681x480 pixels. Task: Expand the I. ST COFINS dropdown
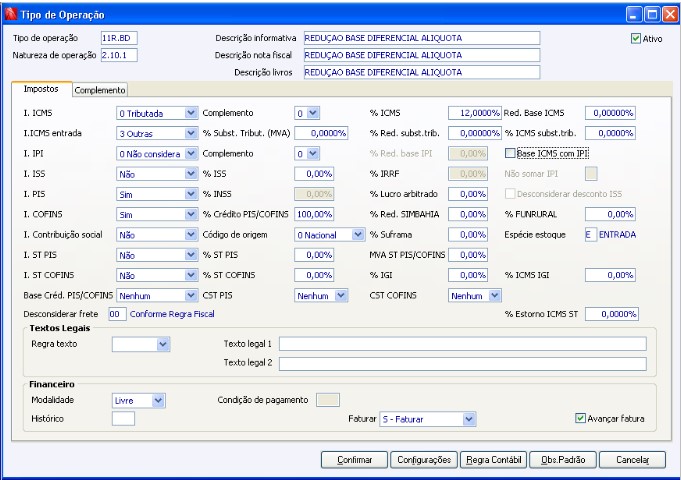(x=157, y=275)
